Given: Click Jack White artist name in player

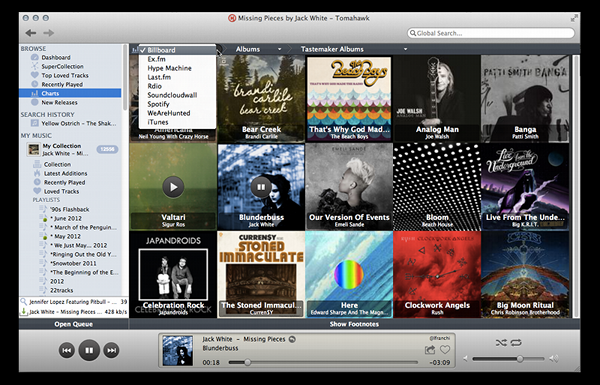Looking at the screenshot, I should 217,339.
